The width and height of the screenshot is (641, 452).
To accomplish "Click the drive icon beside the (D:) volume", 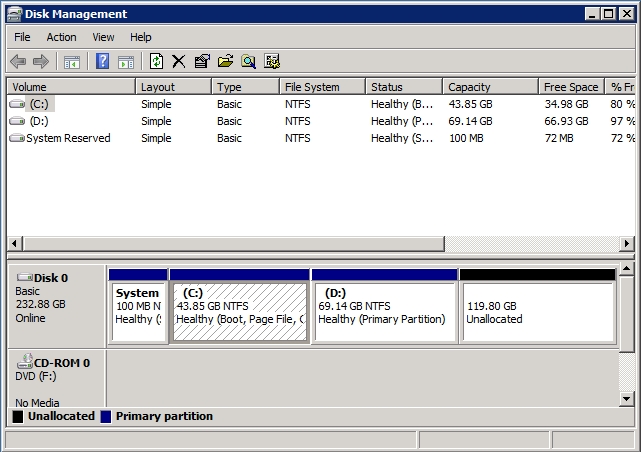I will click(x=17, y=121).
